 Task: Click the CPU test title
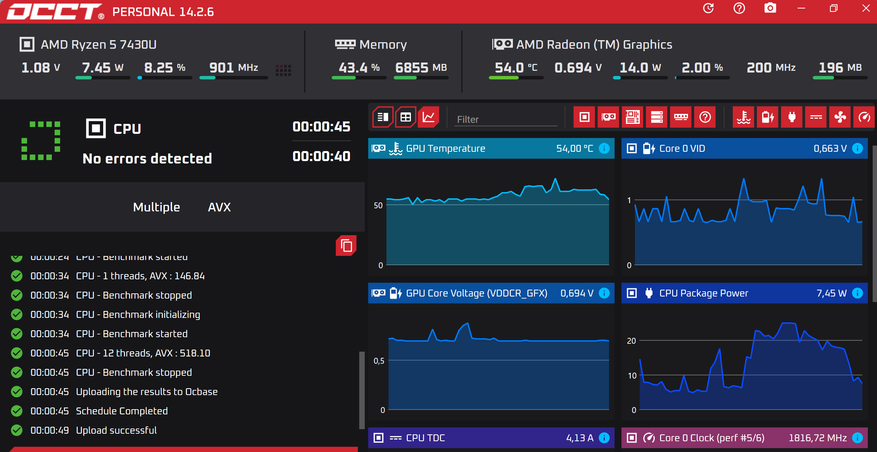click(x=126, y=128)
